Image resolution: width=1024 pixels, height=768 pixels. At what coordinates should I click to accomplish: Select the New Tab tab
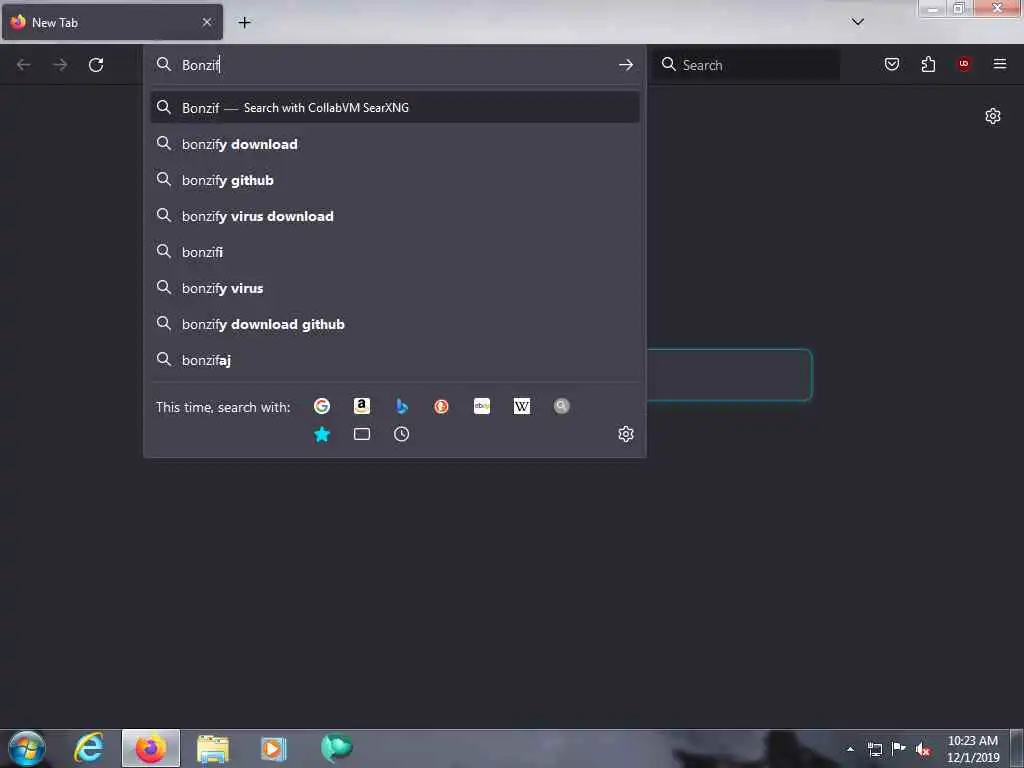point(112,22)
